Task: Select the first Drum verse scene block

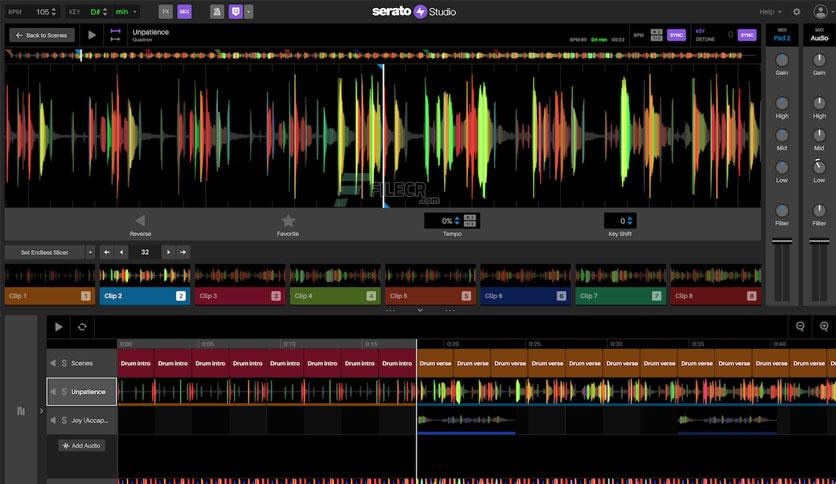Action: click(x=435, y=364)
